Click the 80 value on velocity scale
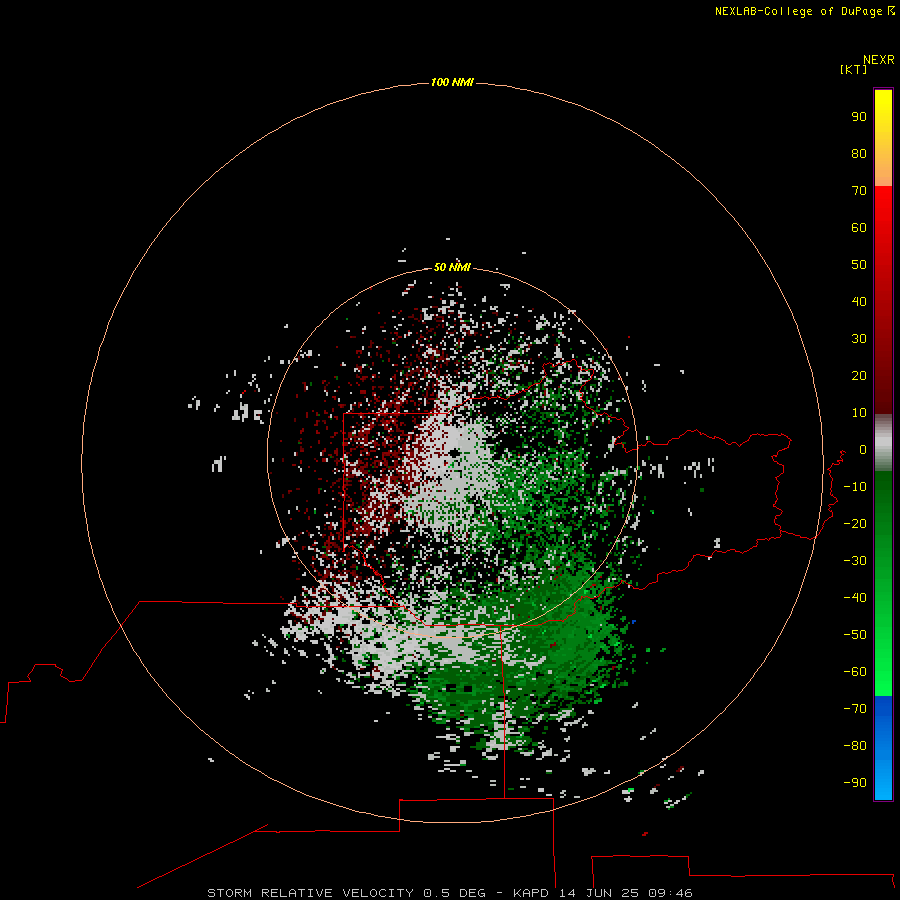Viewport: 900px width, 900px height. click(859, 153)
